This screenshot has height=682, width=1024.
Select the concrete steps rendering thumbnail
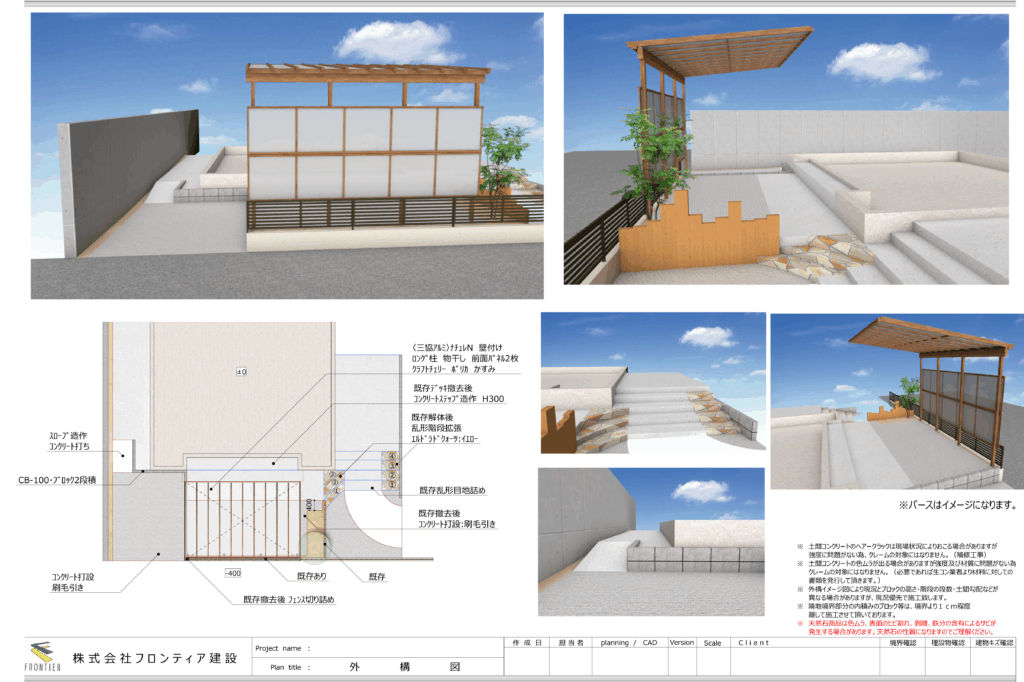[x=650, y=383]
